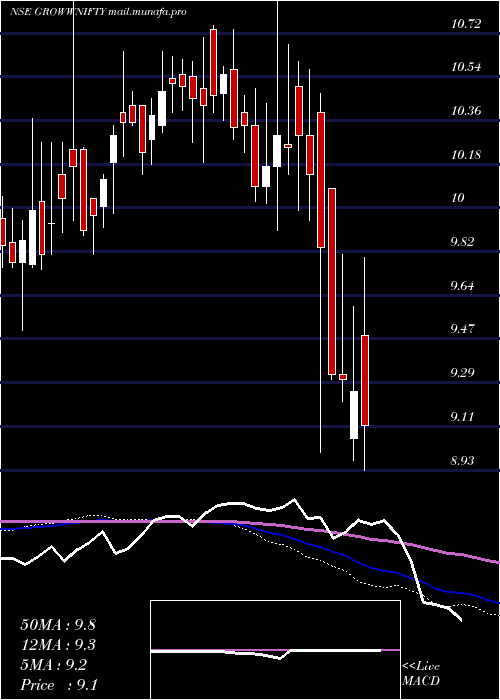Click the tall red candle dropping to 9.29
Viewport: 500px width, 700px height.
(x=332, y=282)
